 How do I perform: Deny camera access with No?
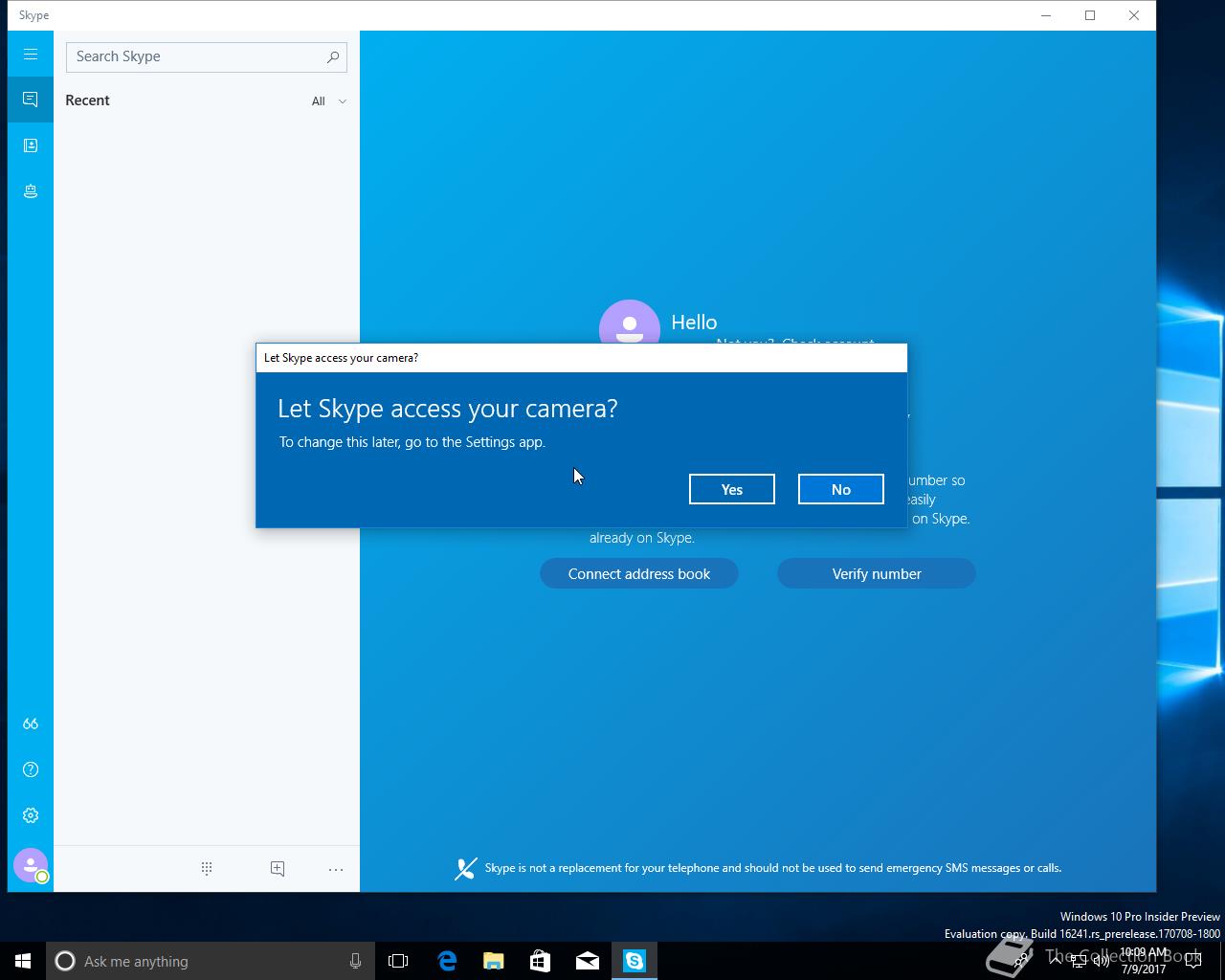841,489
